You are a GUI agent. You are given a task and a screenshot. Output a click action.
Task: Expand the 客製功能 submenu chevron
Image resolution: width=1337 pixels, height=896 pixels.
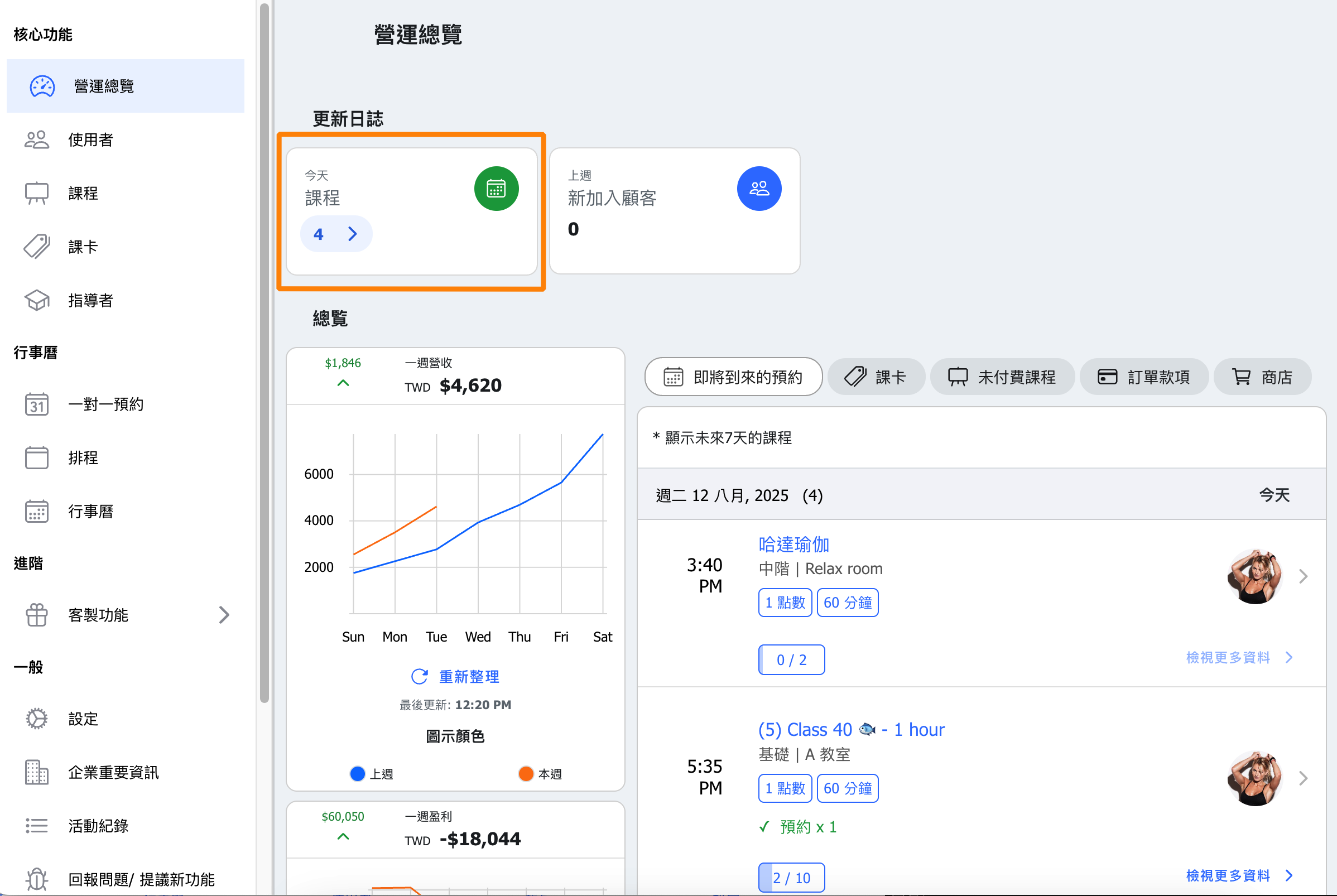(x=224, y=615)
